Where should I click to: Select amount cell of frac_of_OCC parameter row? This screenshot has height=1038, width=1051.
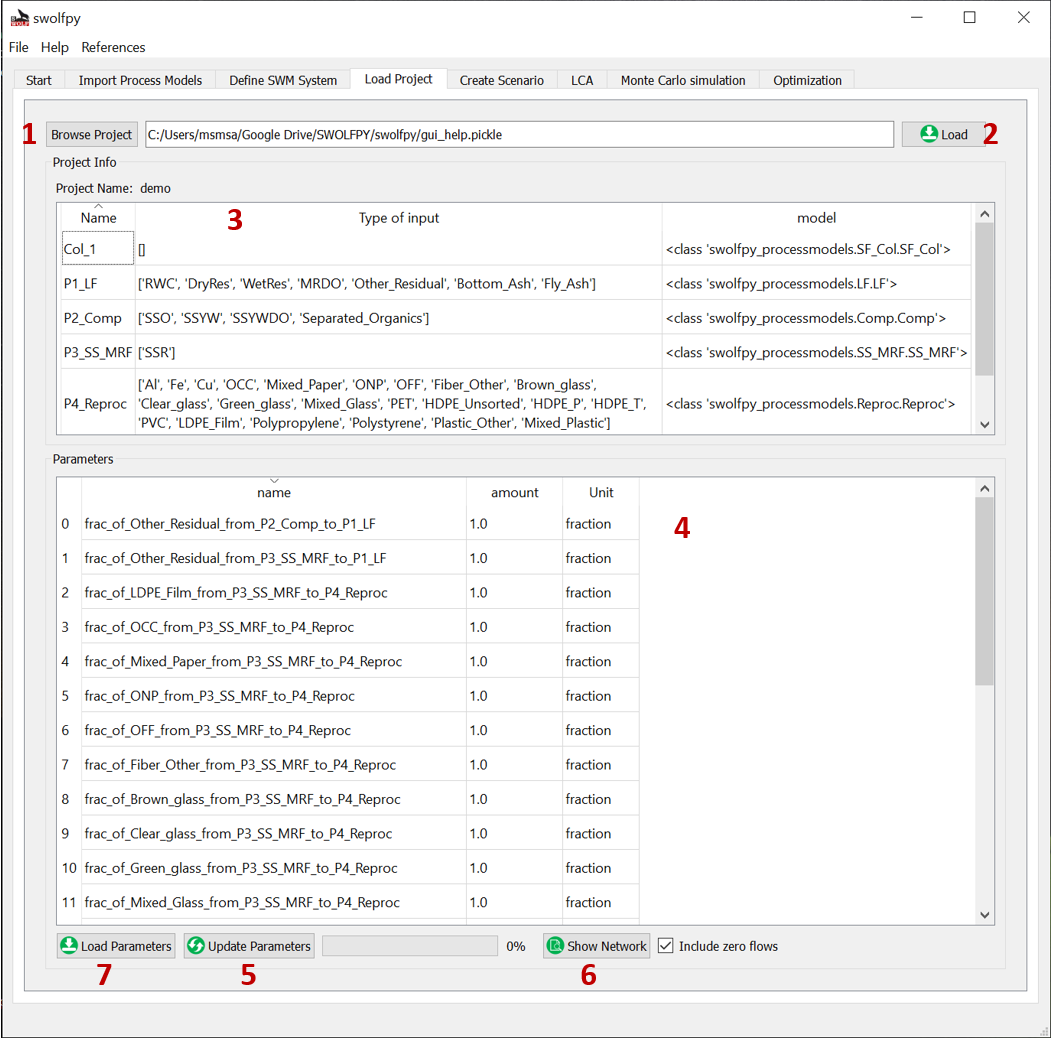[x=514, y=627]
